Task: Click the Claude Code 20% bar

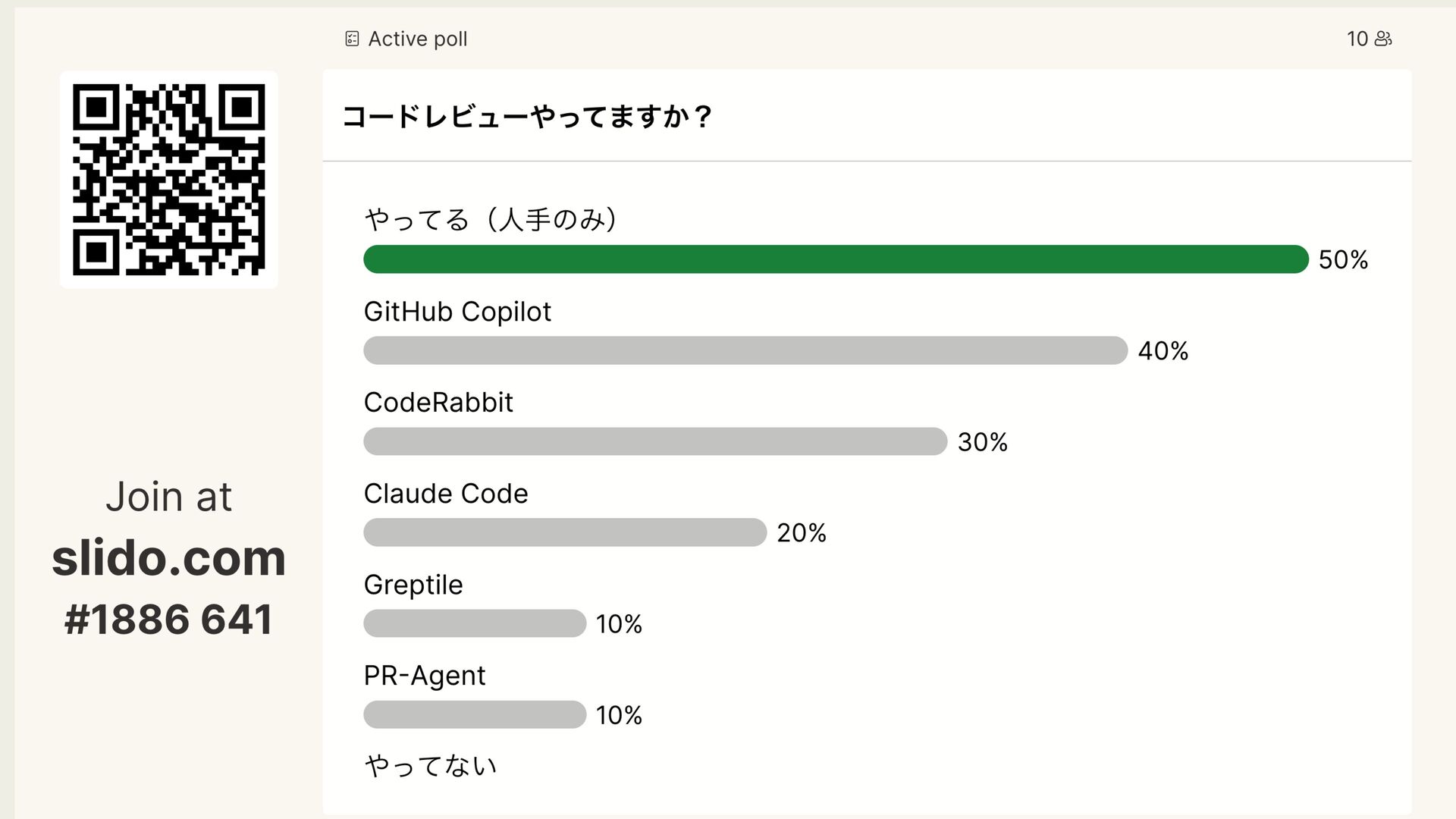Action: coord(565,532)
